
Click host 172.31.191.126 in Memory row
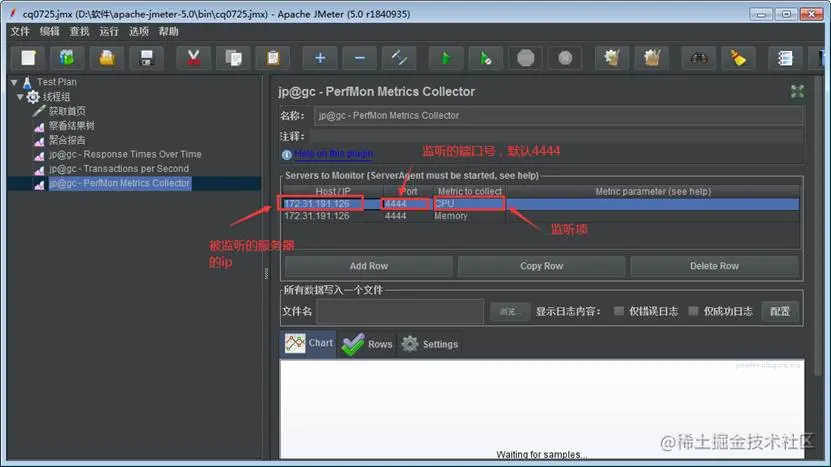tap(332, 216)
